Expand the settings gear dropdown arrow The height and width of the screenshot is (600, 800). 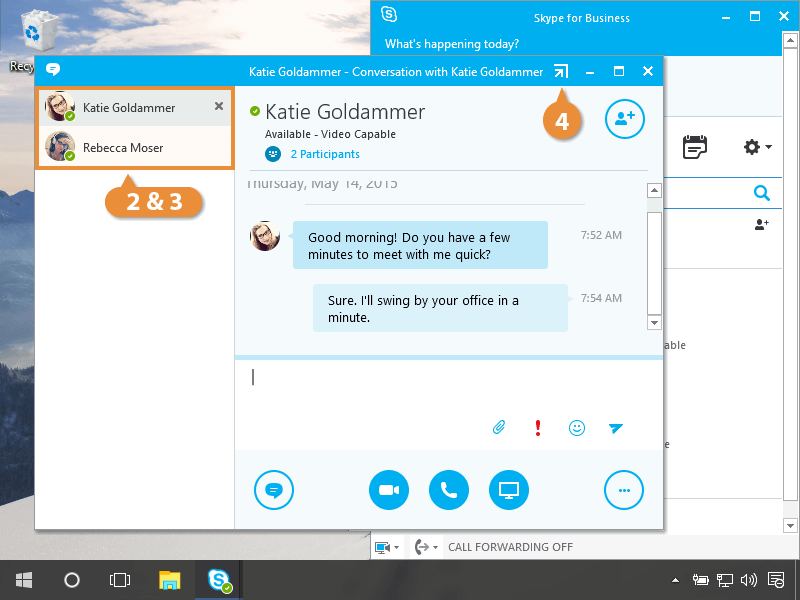tap(768, 148)
